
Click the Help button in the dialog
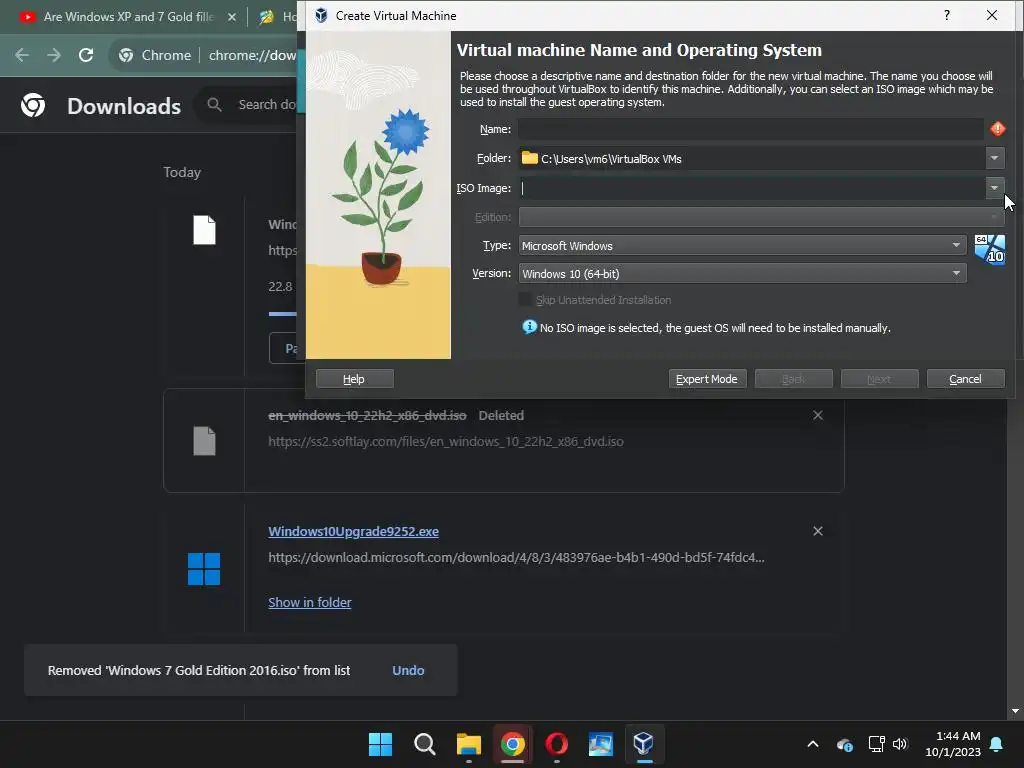point(355,379)
